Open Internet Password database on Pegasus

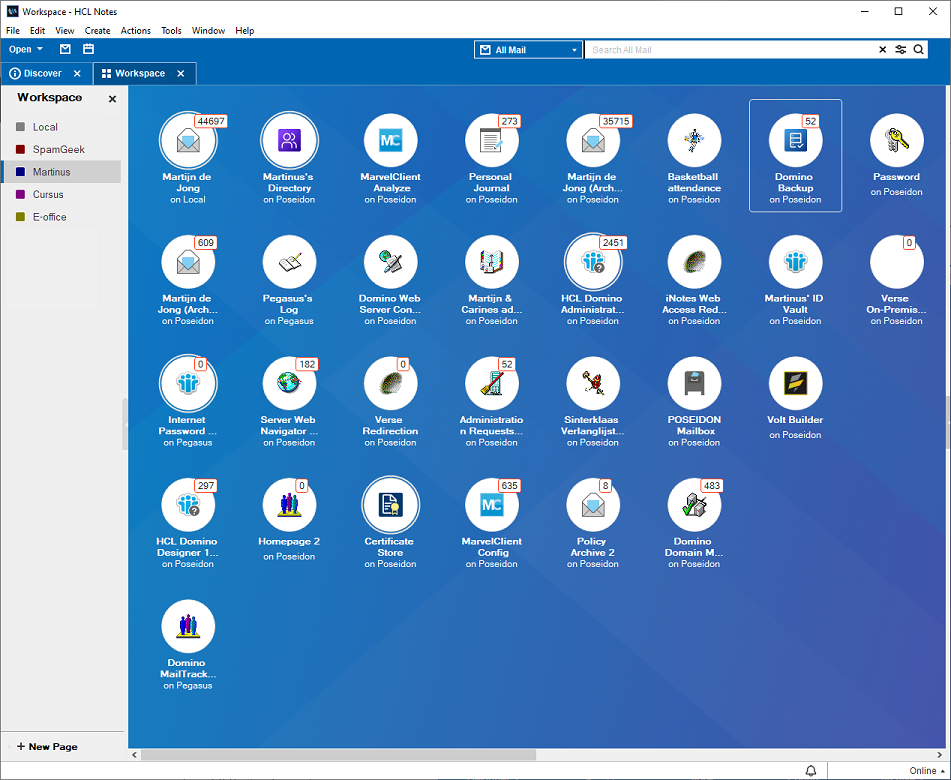point(188,383)
